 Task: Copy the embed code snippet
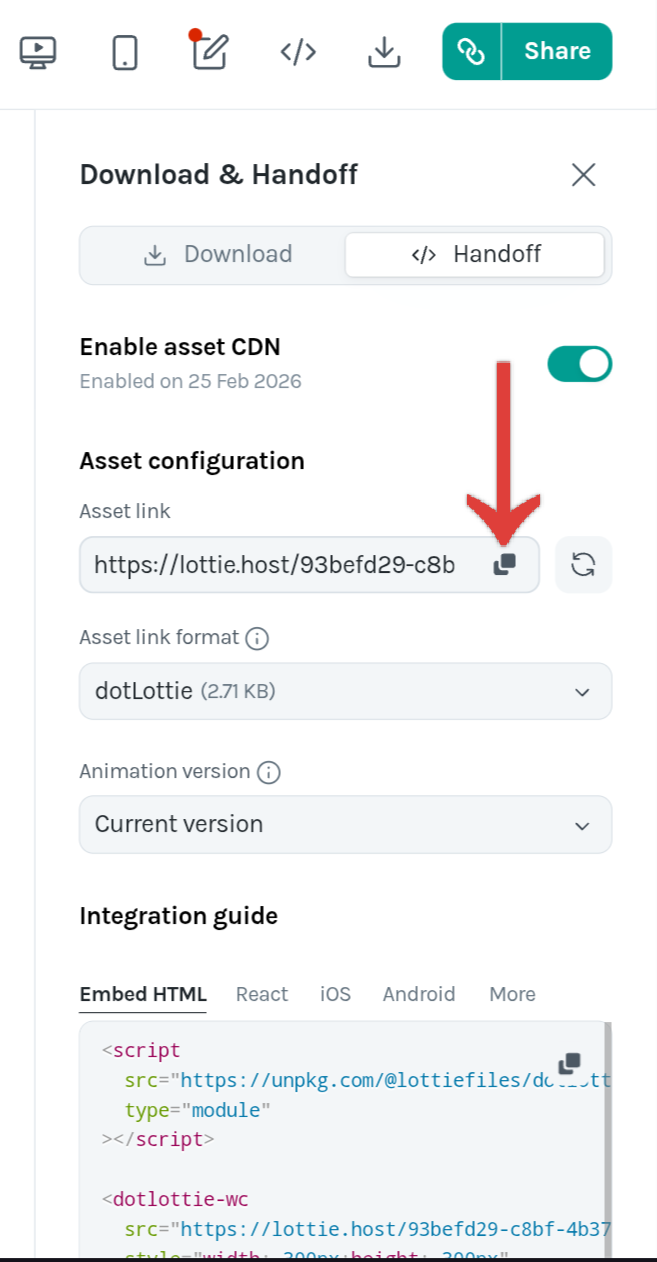click(569, 1063)
